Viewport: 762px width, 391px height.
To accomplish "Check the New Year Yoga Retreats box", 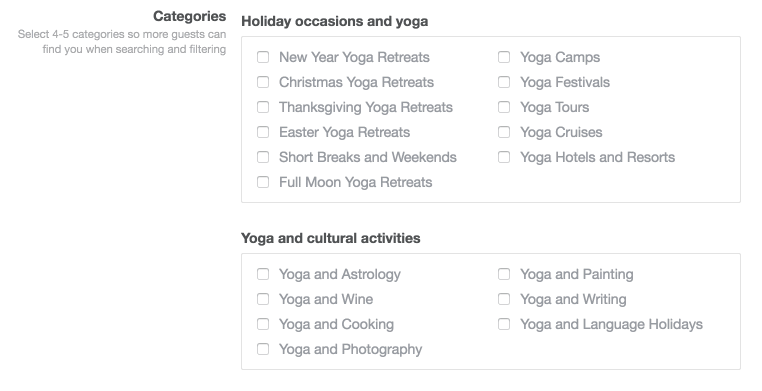I will click(x=263, y=57).
